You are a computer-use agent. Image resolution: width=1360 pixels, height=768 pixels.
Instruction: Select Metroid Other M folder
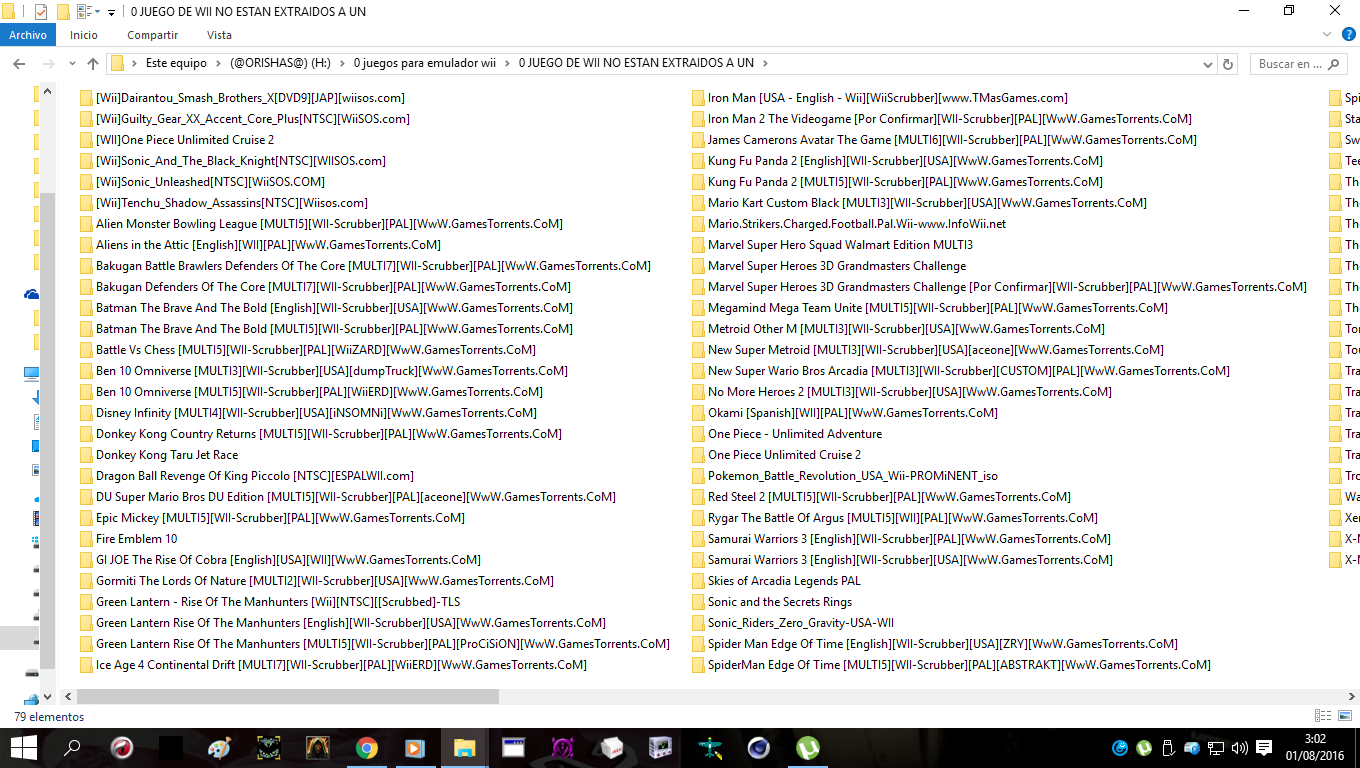(x=898, y=329)
